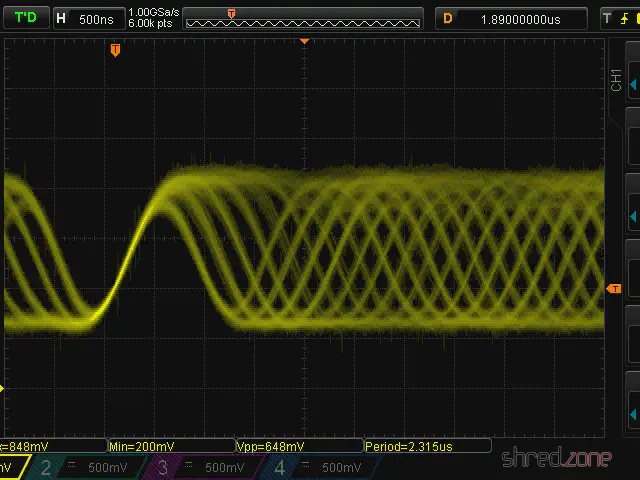Click the trigger level T marker on right edge
Screen dimensions: 640x480
click(613, 288)
